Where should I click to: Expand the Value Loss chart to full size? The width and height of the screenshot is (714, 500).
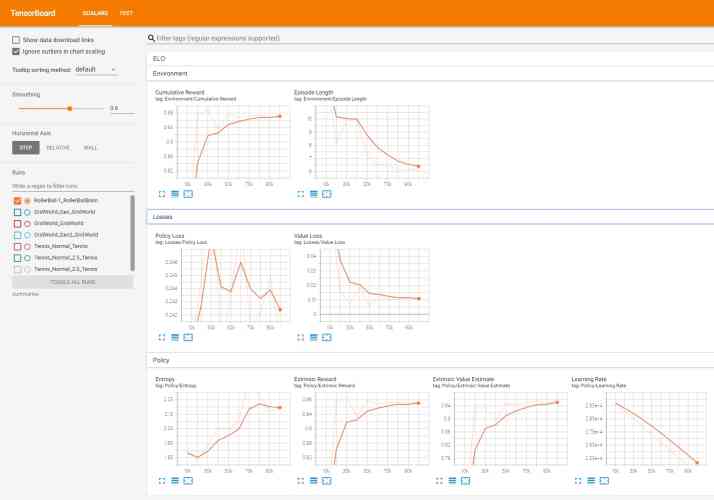coord(301,337)
